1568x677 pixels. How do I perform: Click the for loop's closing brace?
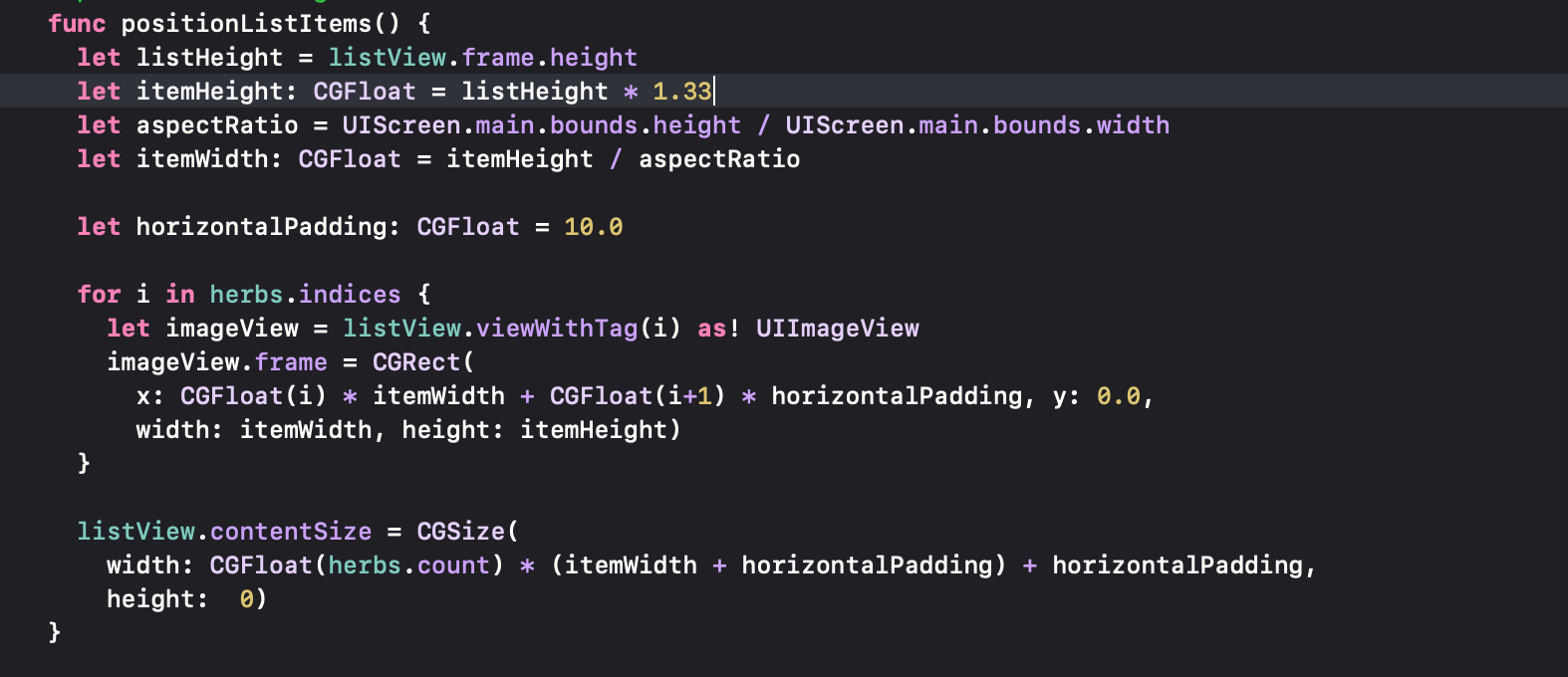click(x=84, y=464)
